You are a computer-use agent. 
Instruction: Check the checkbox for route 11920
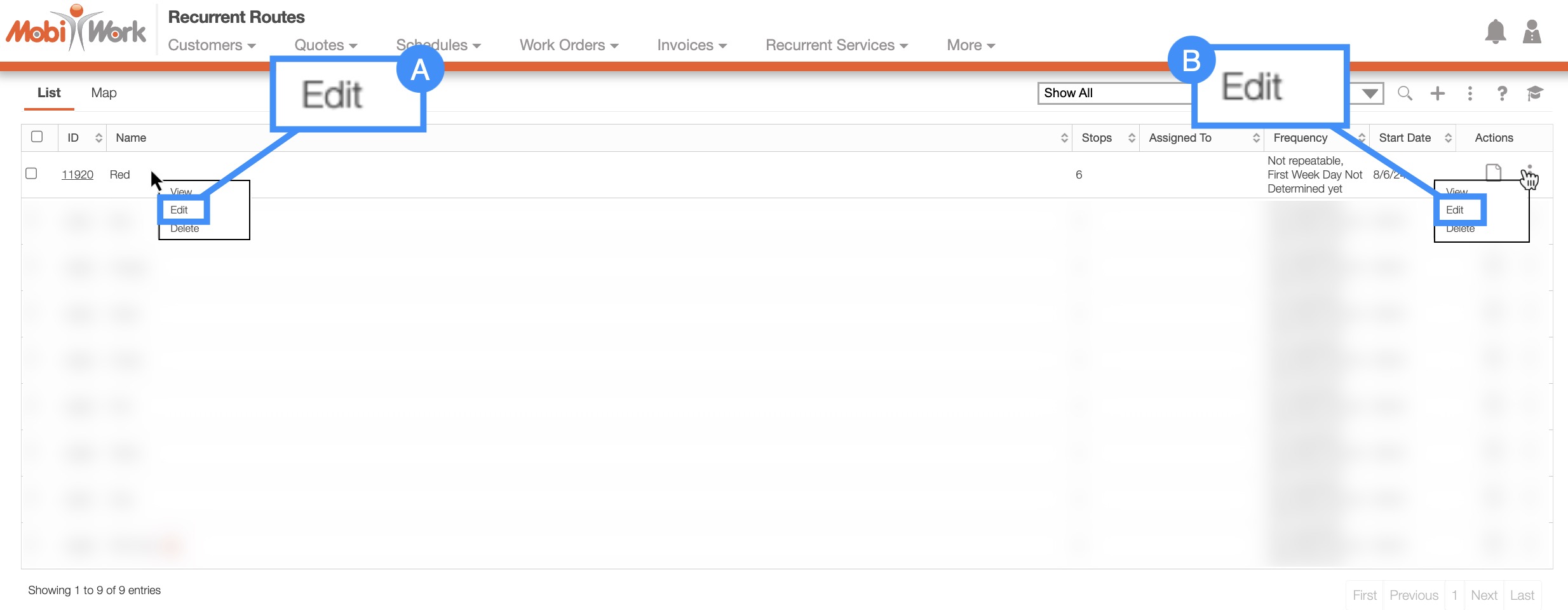click(31, 173)
